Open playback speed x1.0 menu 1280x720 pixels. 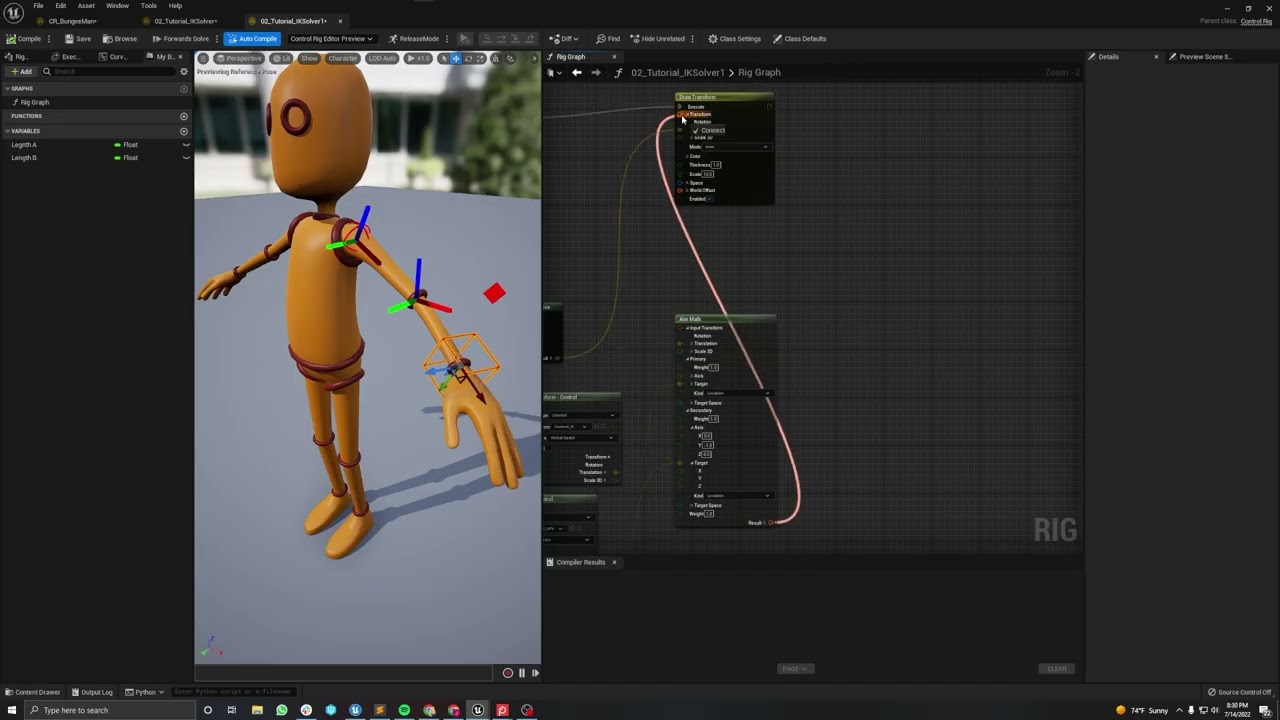[x=418, y=58]
